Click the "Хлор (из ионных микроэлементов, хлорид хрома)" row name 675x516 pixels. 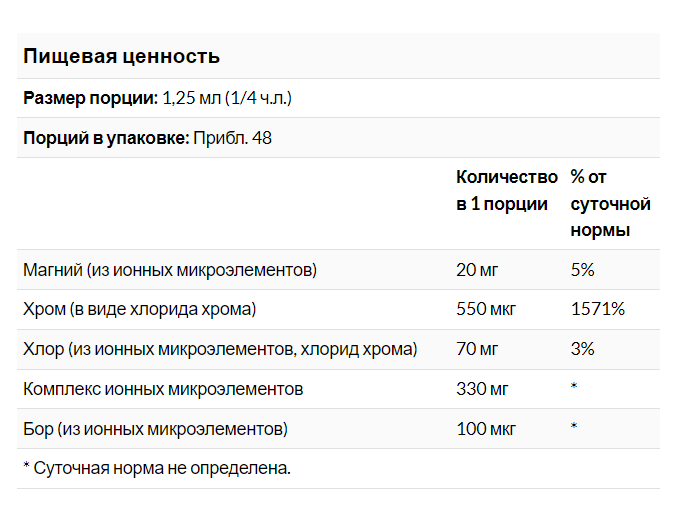click(220, 349)
